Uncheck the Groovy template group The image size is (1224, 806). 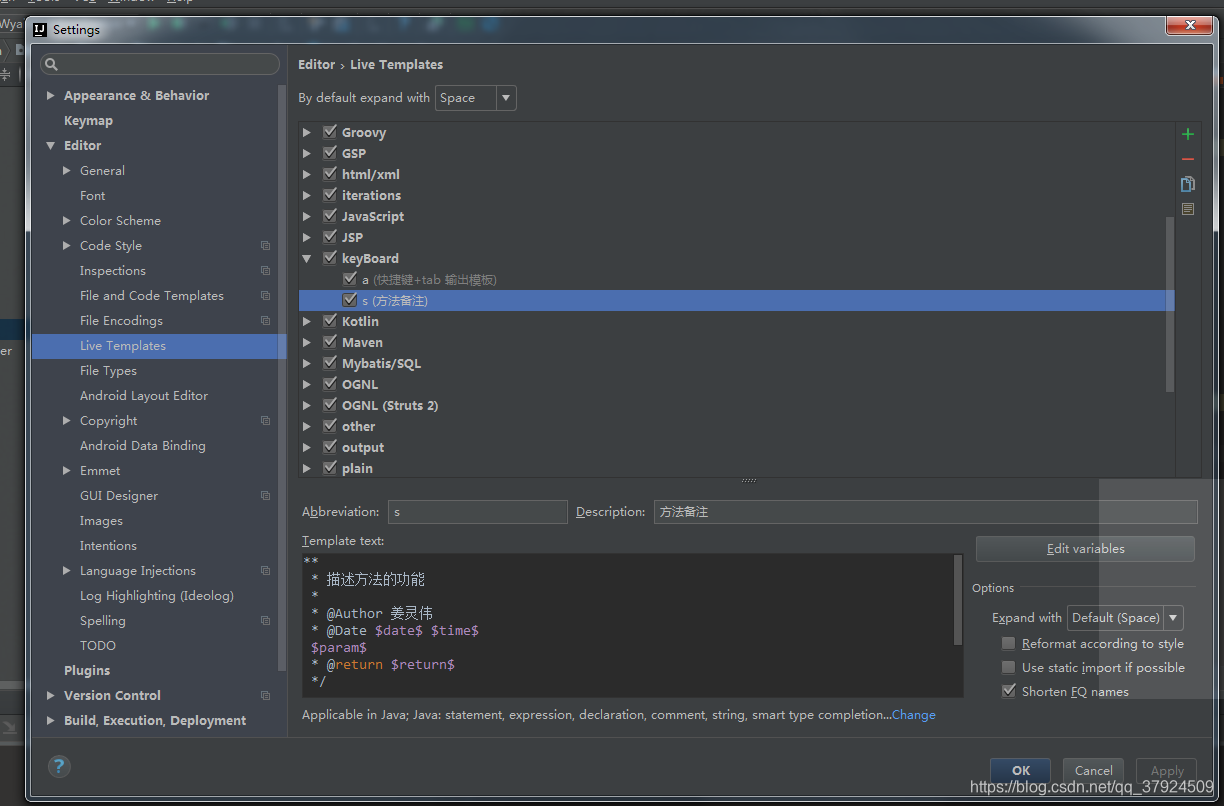[330, 132]
